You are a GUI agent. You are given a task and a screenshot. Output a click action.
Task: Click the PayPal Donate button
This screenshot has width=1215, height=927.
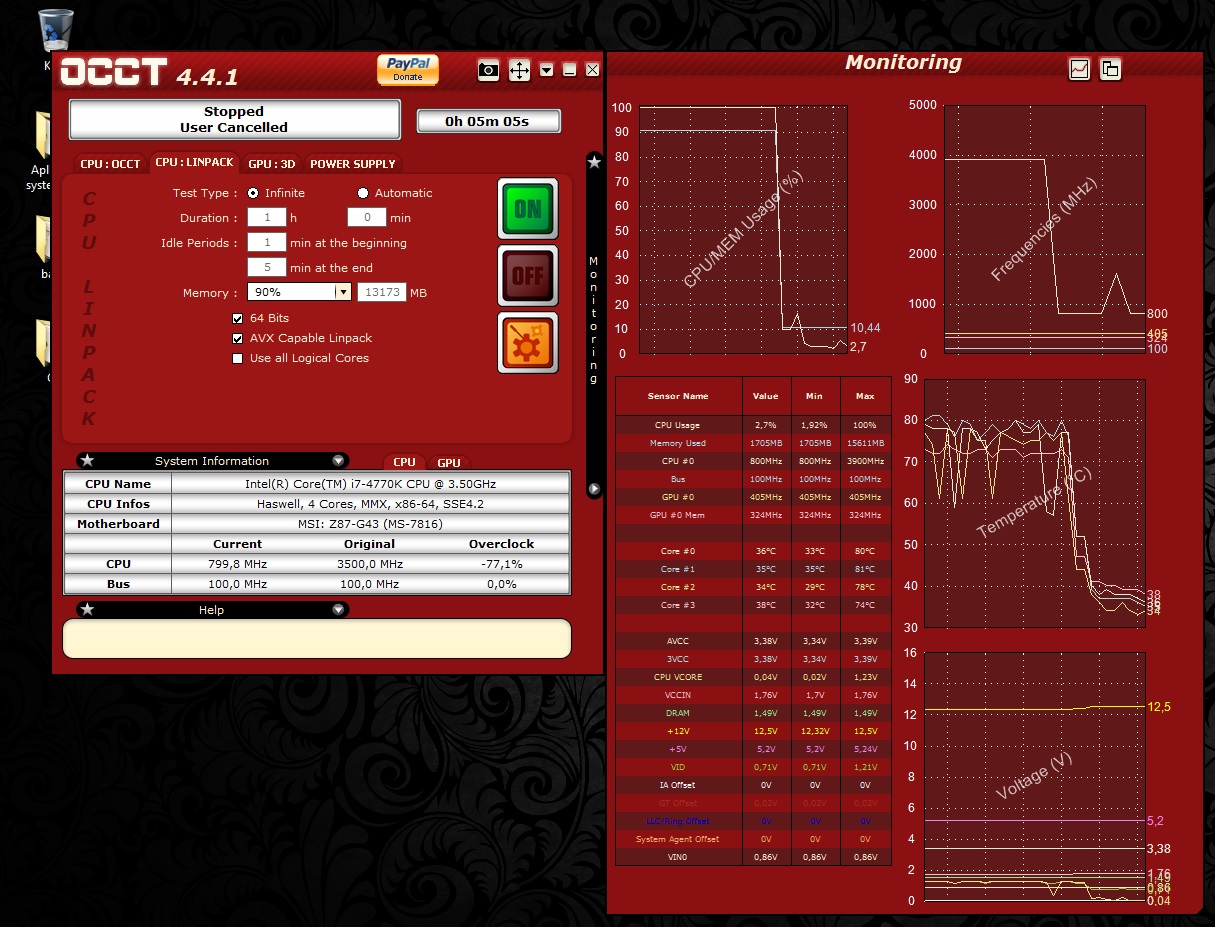(x=407, y=70)
